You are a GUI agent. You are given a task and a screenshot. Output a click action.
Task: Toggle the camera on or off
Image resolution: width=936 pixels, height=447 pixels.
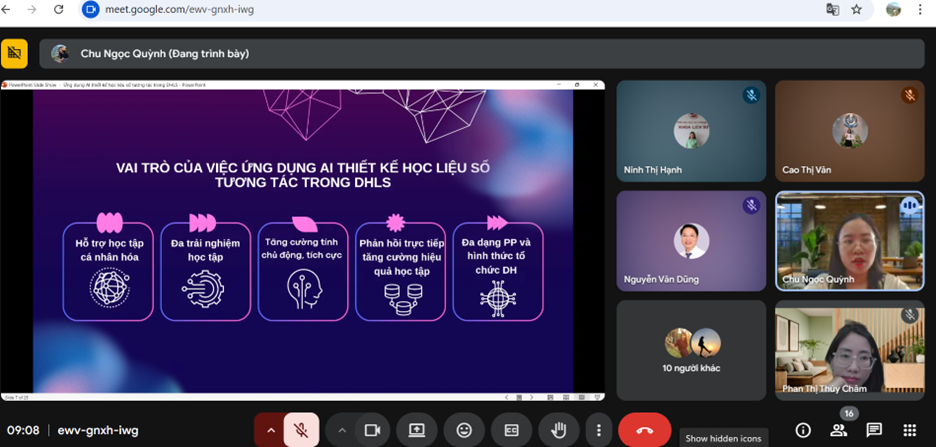[x=372, y=430]
